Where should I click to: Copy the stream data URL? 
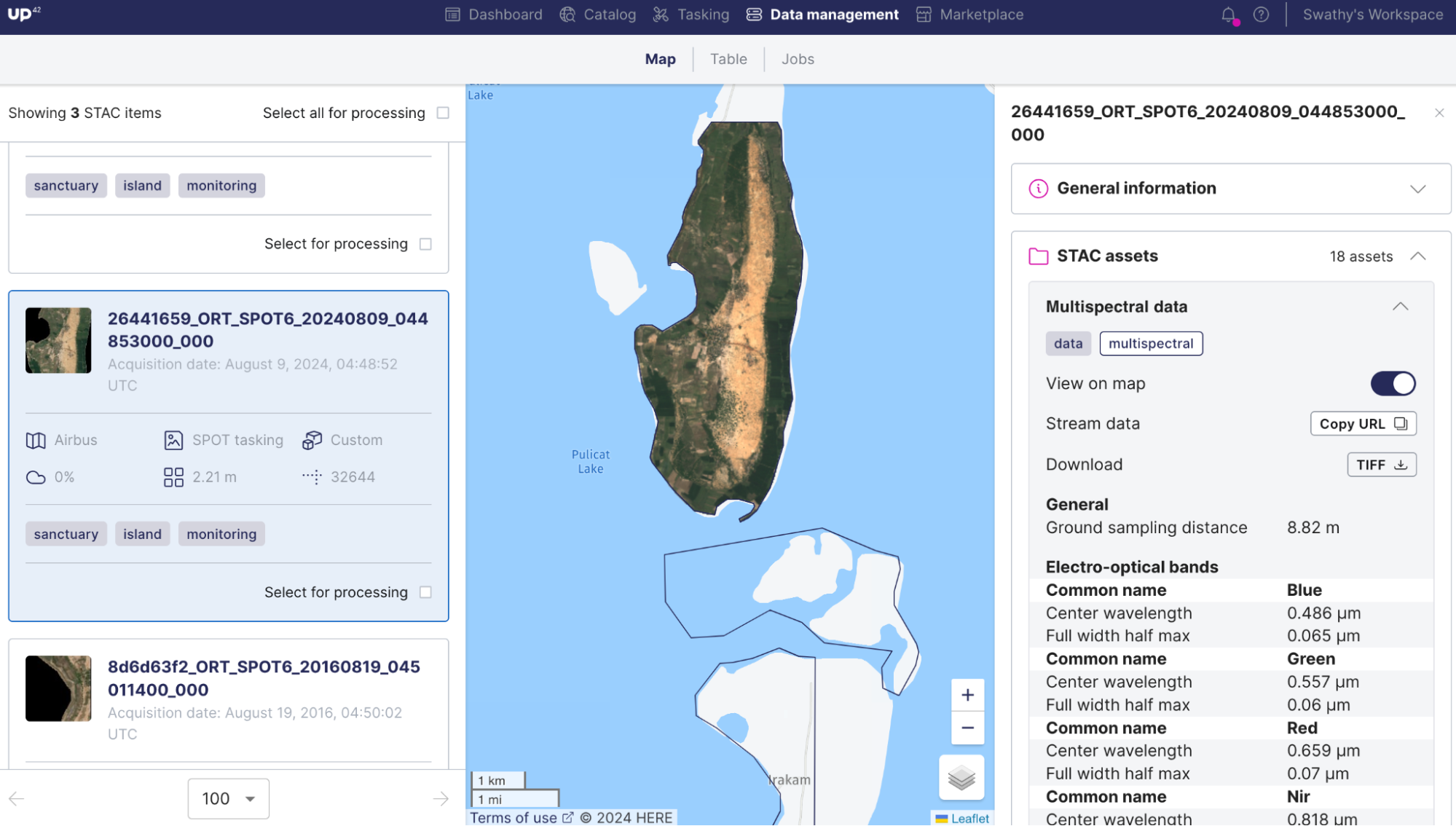(x=1363, y=424)
